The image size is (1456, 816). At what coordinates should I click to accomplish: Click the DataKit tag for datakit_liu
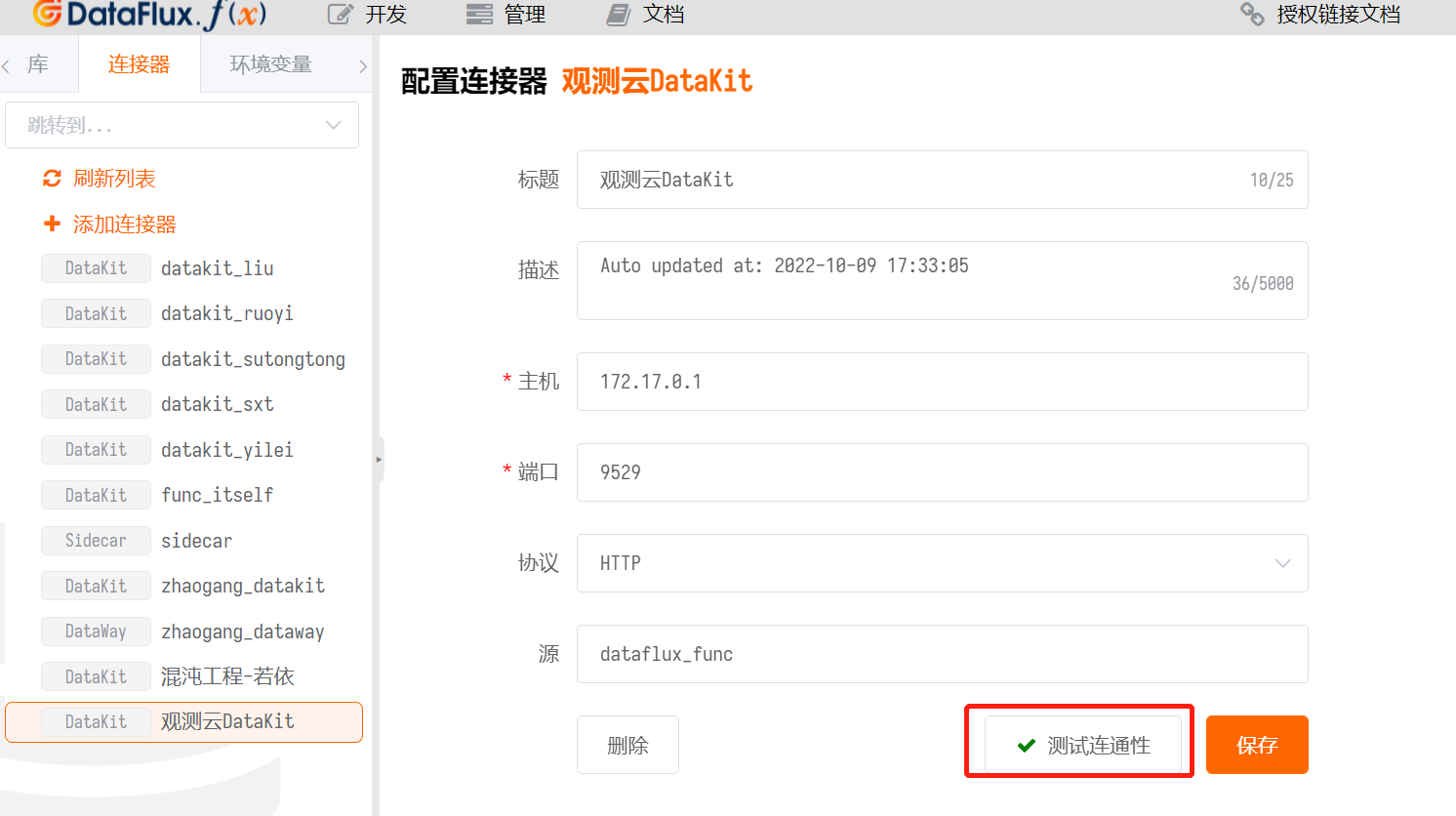(96, 268)
